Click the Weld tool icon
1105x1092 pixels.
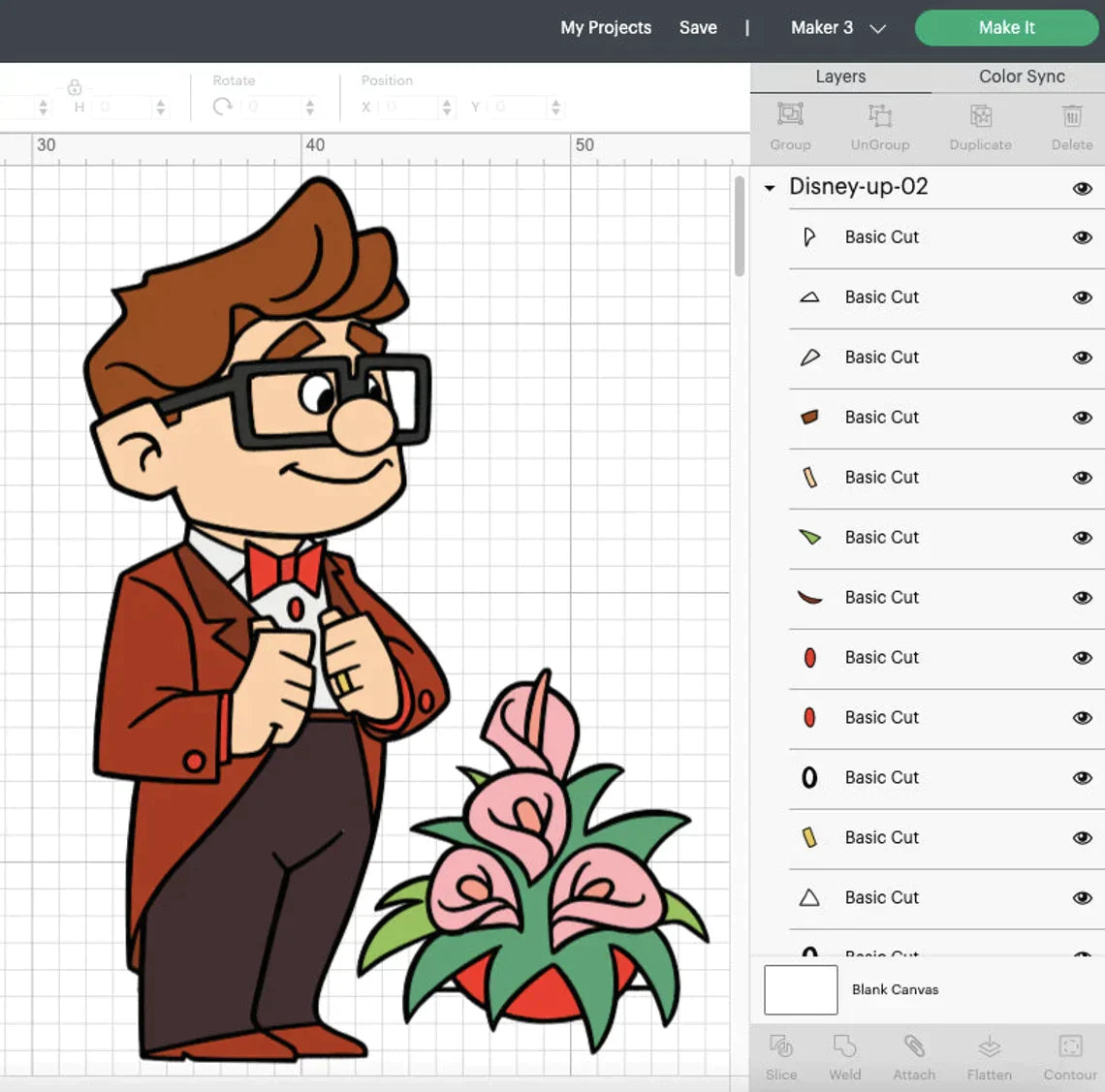pos(844,1047)
